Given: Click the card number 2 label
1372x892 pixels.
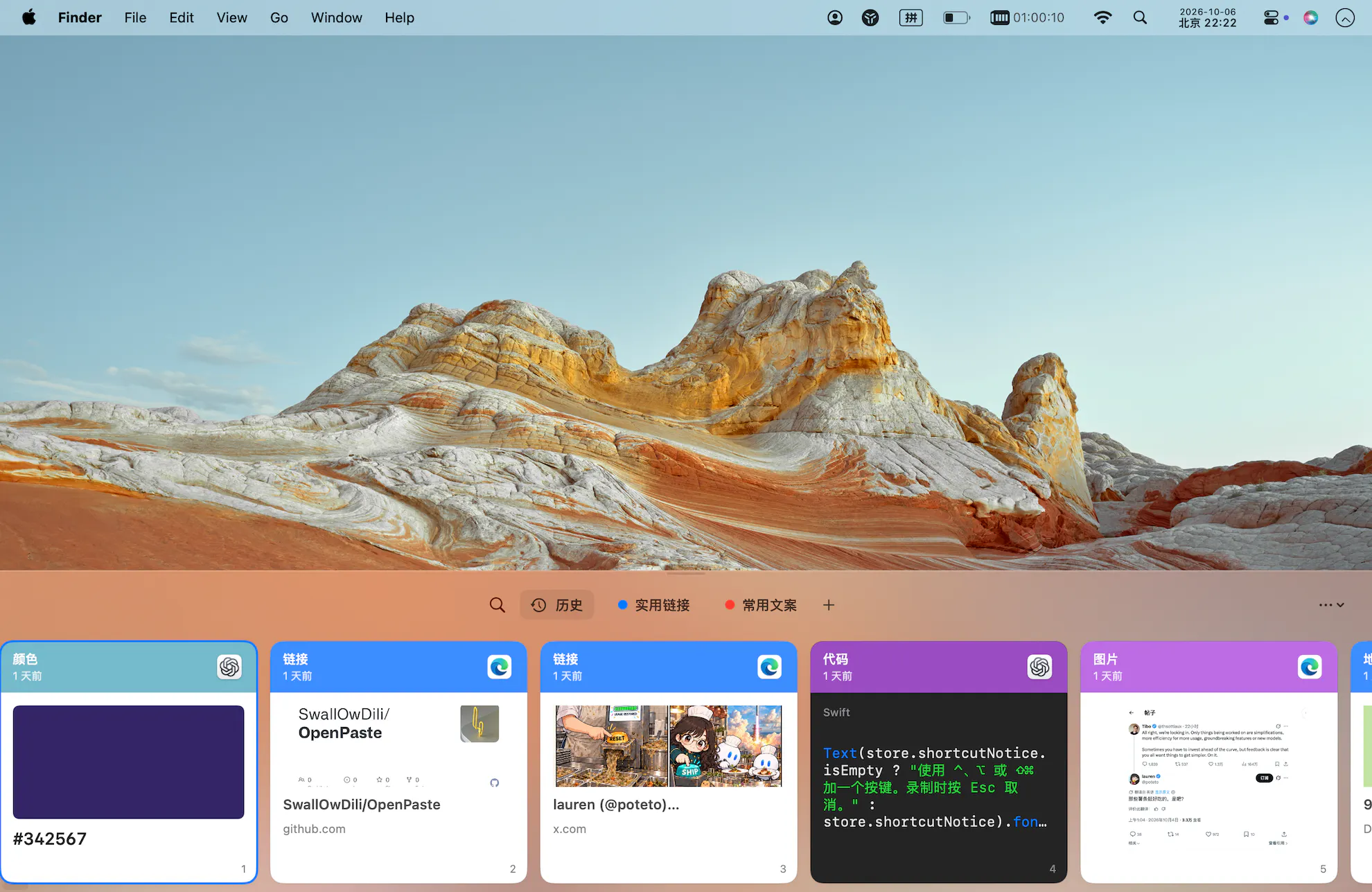Looking at the screenshot, I should 513,869.
